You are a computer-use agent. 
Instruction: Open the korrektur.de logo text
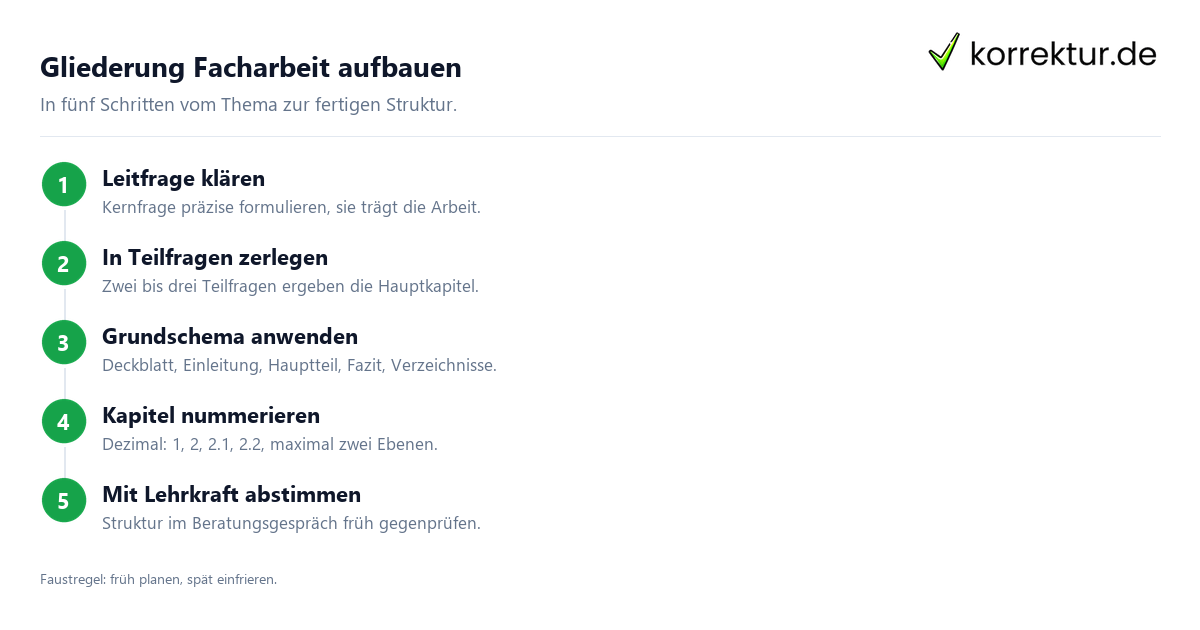click(x=1063, y=54)
